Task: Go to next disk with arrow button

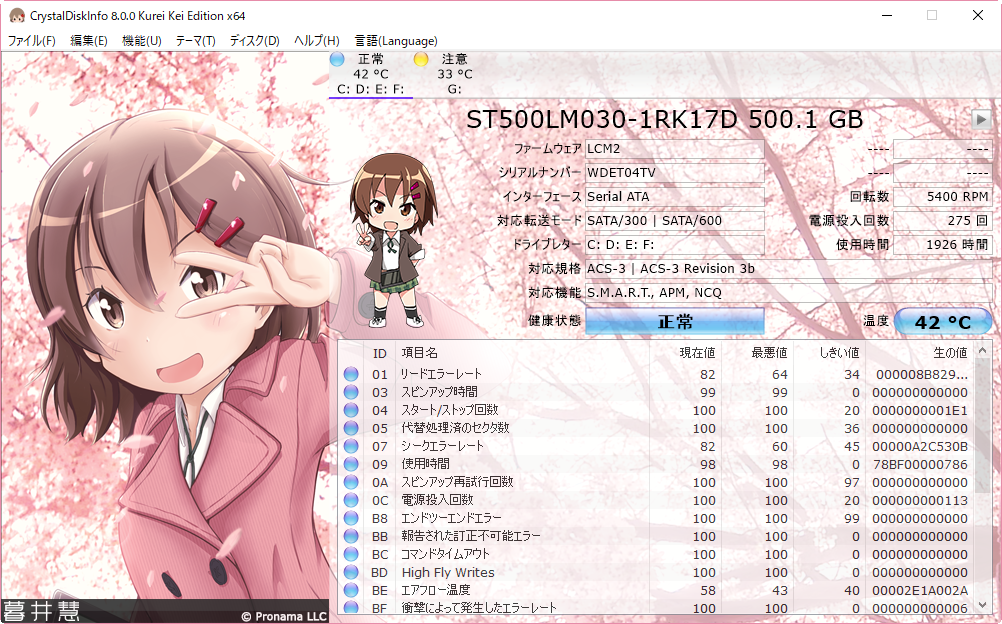Action: (980, 118)
